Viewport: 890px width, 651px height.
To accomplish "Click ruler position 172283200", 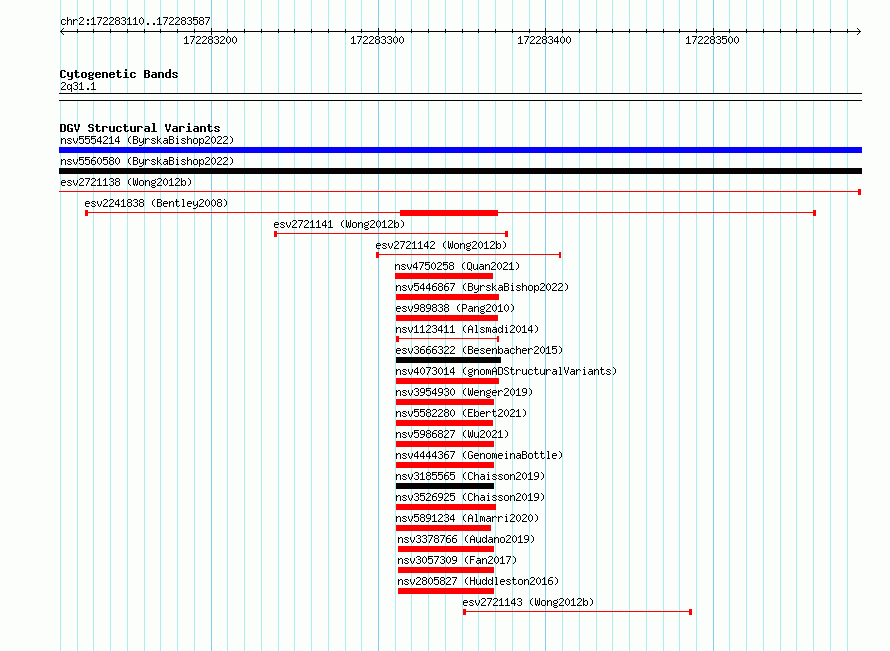I will 210,40.
